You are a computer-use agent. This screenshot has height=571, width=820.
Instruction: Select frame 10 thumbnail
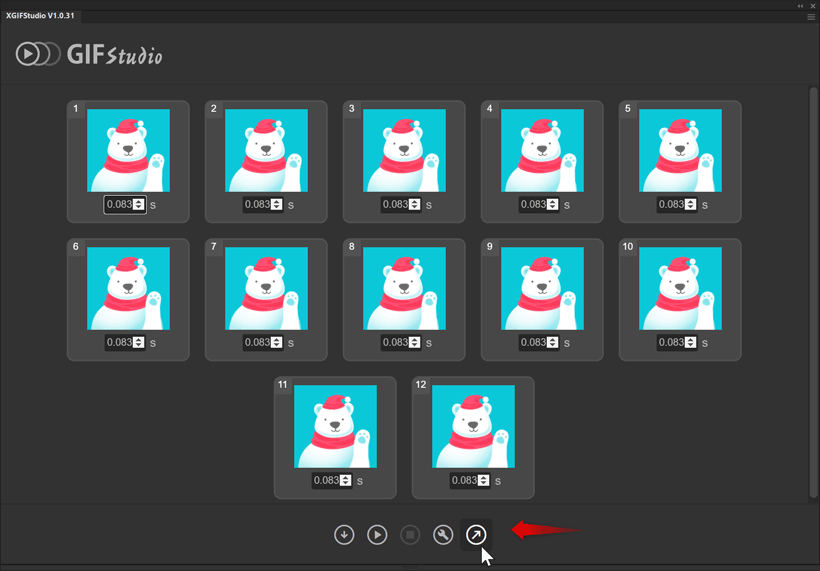680,289
